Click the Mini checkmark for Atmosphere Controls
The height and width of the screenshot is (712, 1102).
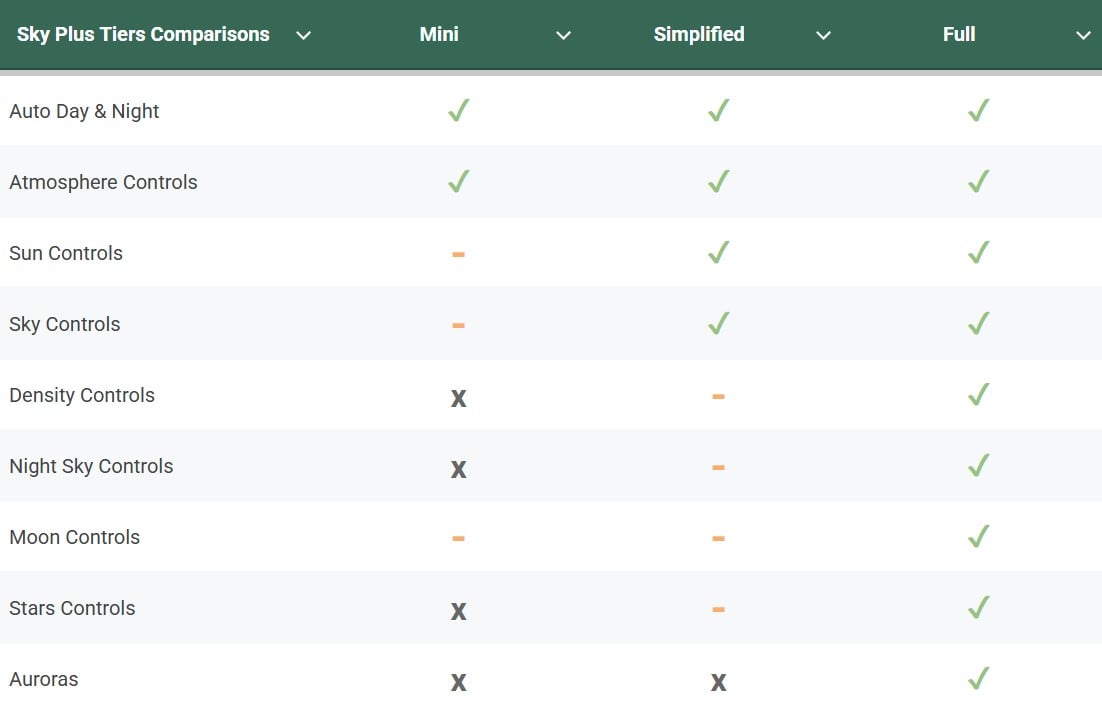click(x=458, y=182)
